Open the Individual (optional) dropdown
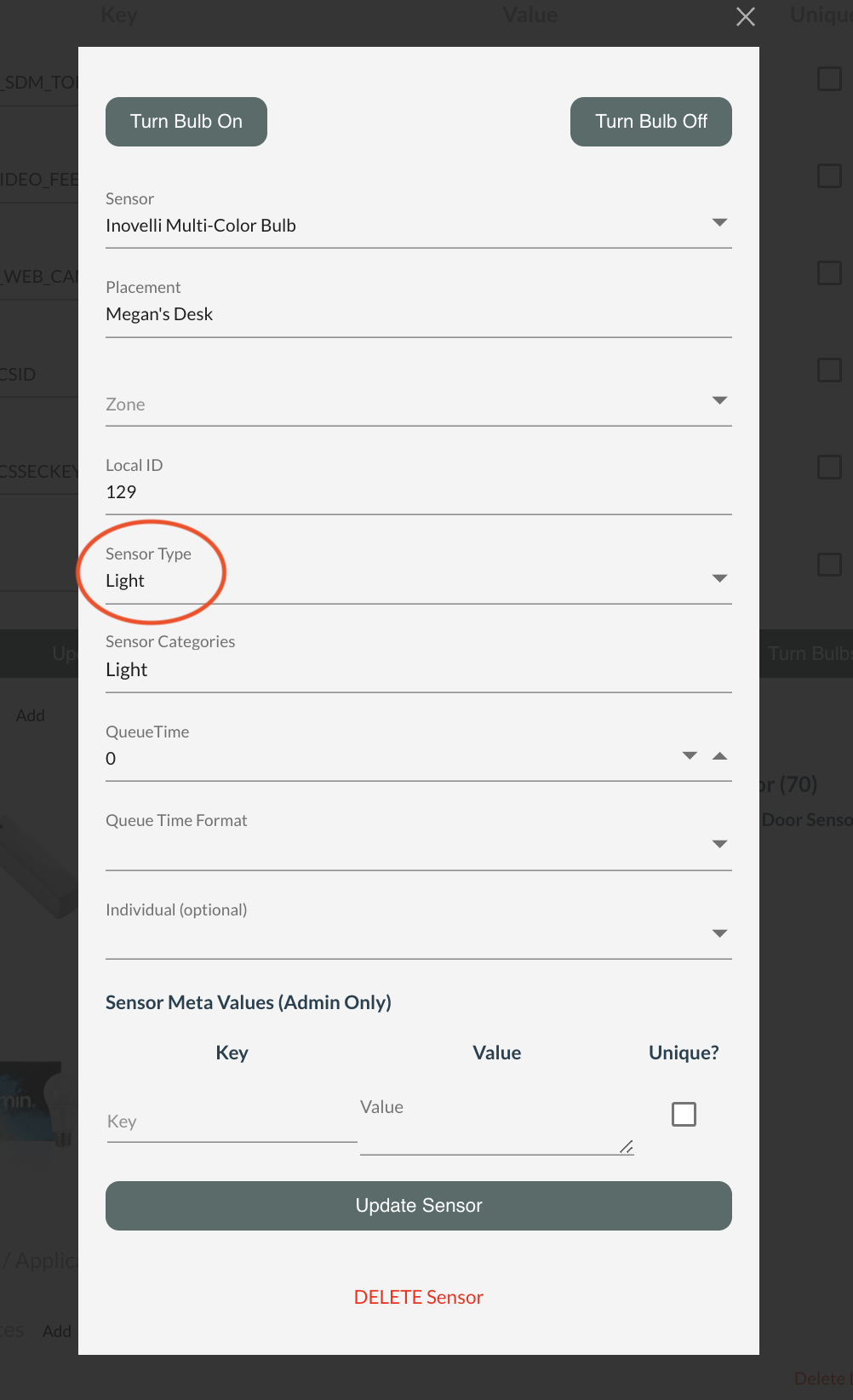Viewport: 853px width, 1400px height. (x=719, y=934)
